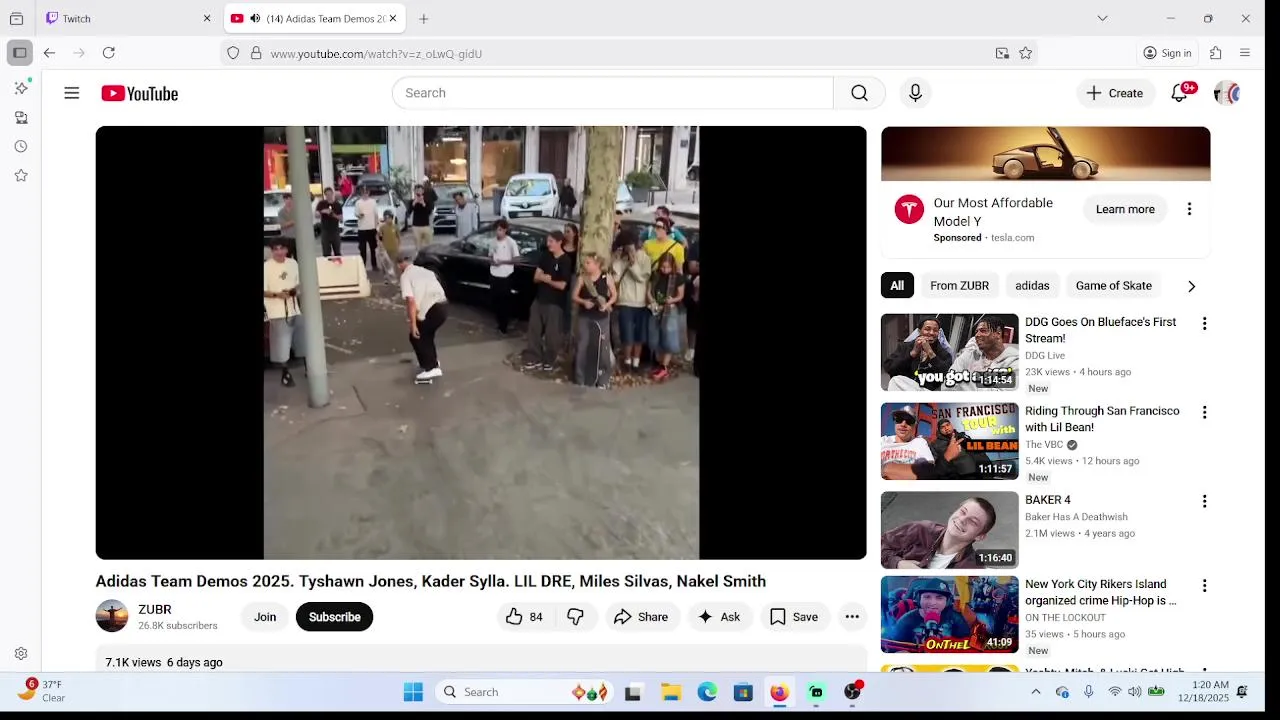Screen dimensions: 1280x720
Task: Show hidden system tray icons
Action: coord(1036,692)
